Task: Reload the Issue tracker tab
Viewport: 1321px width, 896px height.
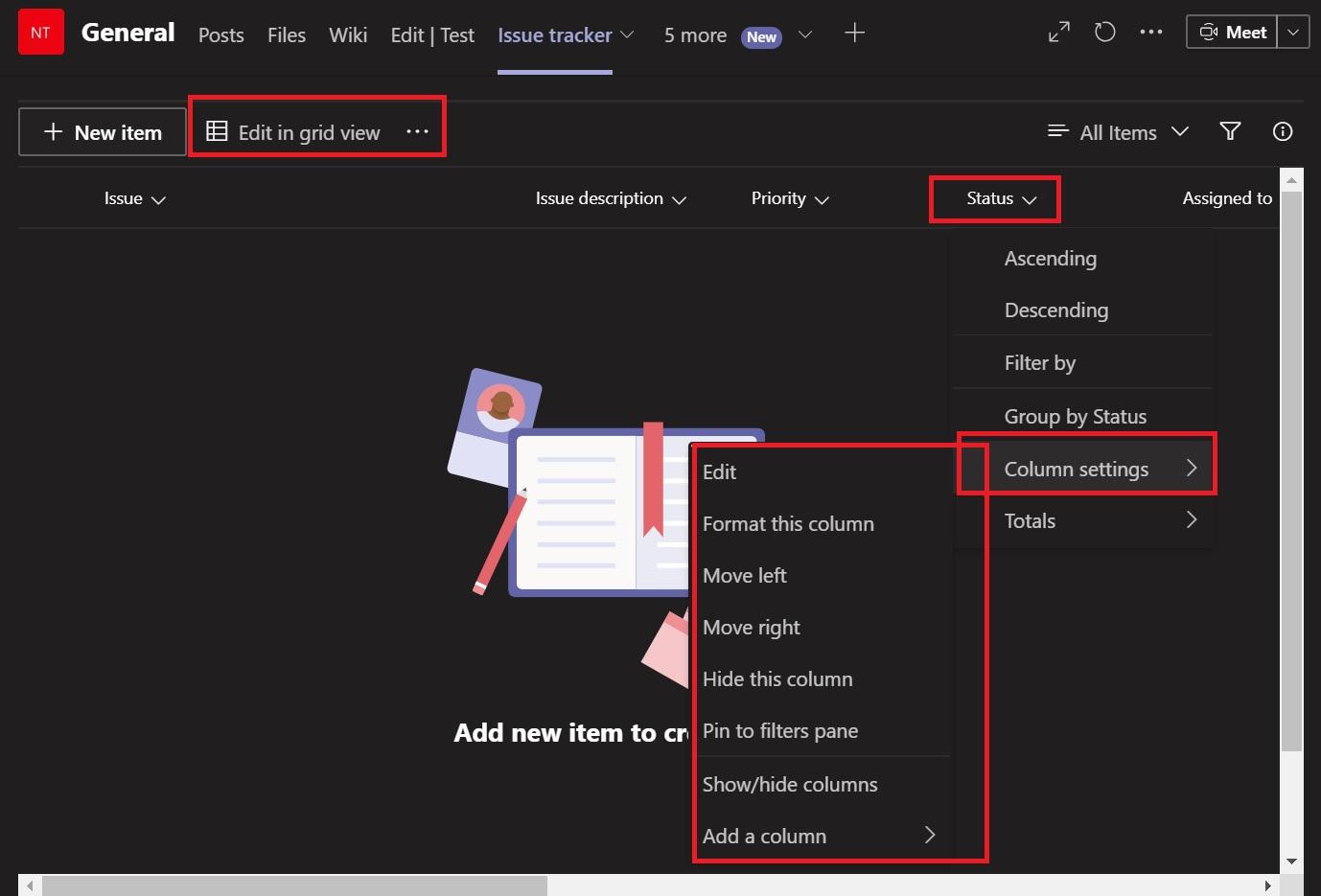Action: click(x=1104, y=33)
